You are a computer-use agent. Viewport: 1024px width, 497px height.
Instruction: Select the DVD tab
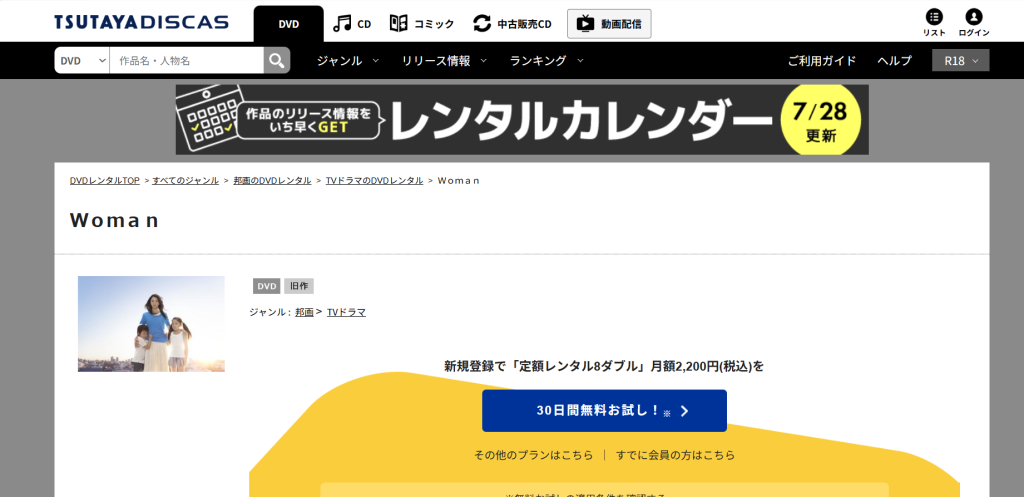(x=289, y=24)
